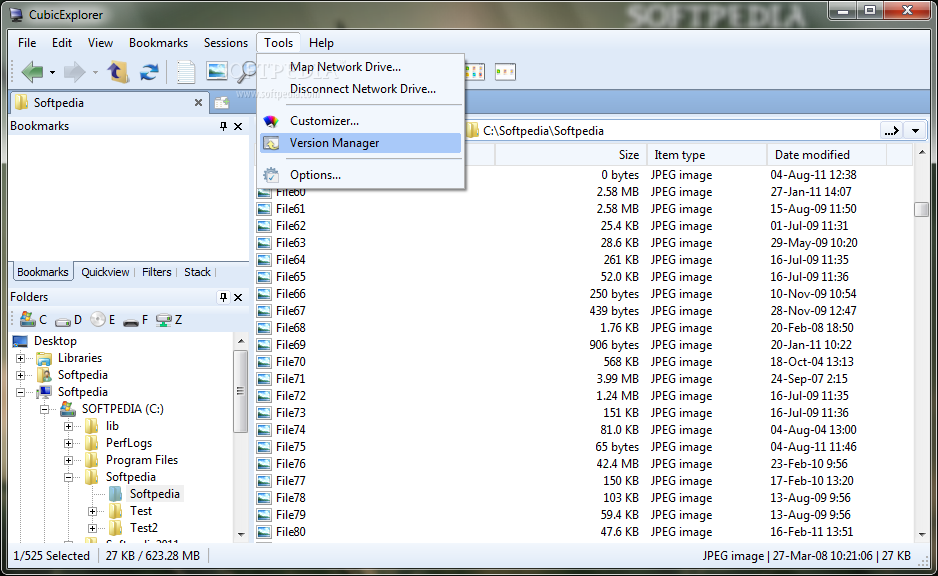Click the folder tree scroll up arrow
Viewport: 938px width, 576px height.
pyautogui.click(x=241, y=342)
